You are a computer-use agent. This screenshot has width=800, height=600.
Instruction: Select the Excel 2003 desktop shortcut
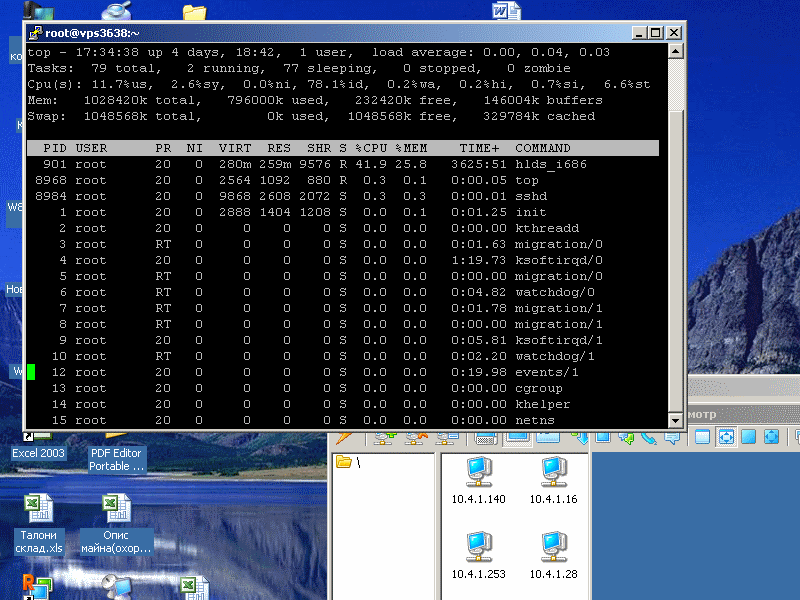[38, 447]
